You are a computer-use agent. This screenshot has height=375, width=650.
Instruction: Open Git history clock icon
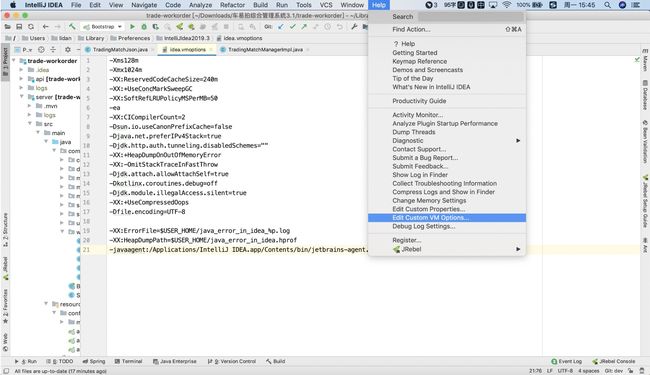pyautogui.click(x=327, y=27)
